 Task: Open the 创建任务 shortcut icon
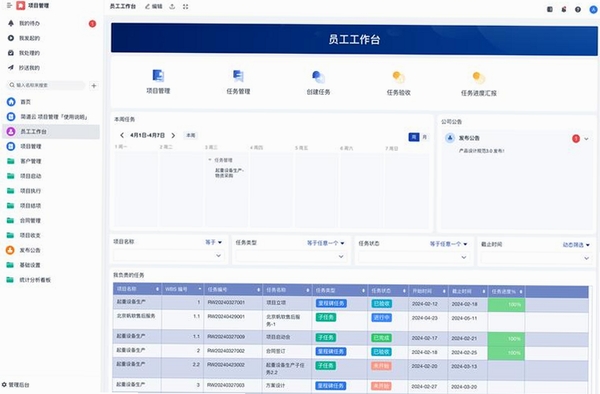(318, 83)
